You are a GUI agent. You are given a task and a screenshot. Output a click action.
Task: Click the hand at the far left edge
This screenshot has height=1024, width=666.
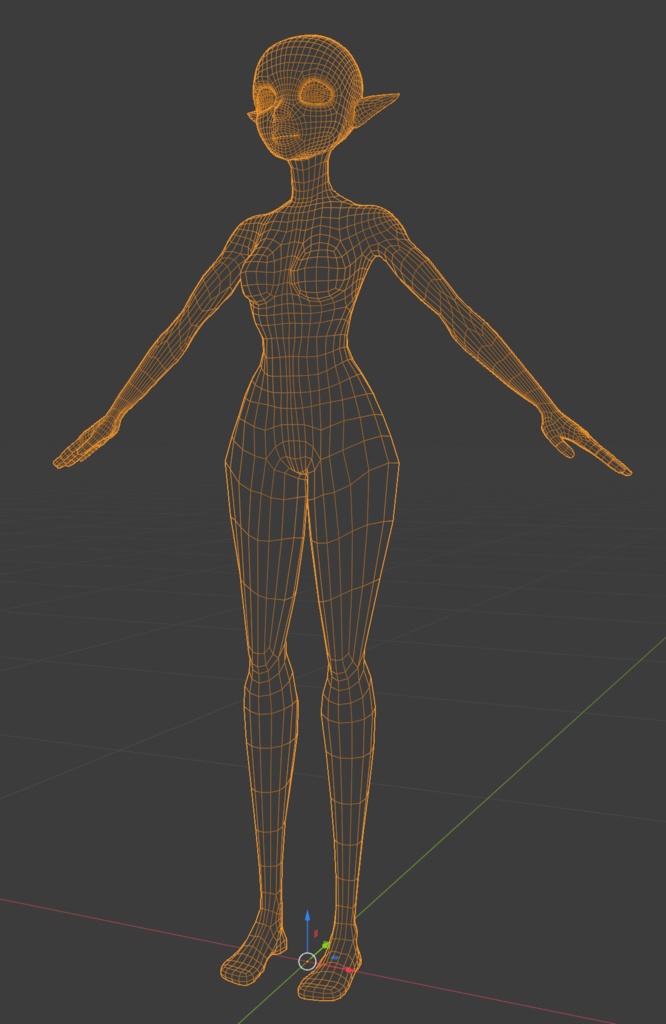pos(86,443)
